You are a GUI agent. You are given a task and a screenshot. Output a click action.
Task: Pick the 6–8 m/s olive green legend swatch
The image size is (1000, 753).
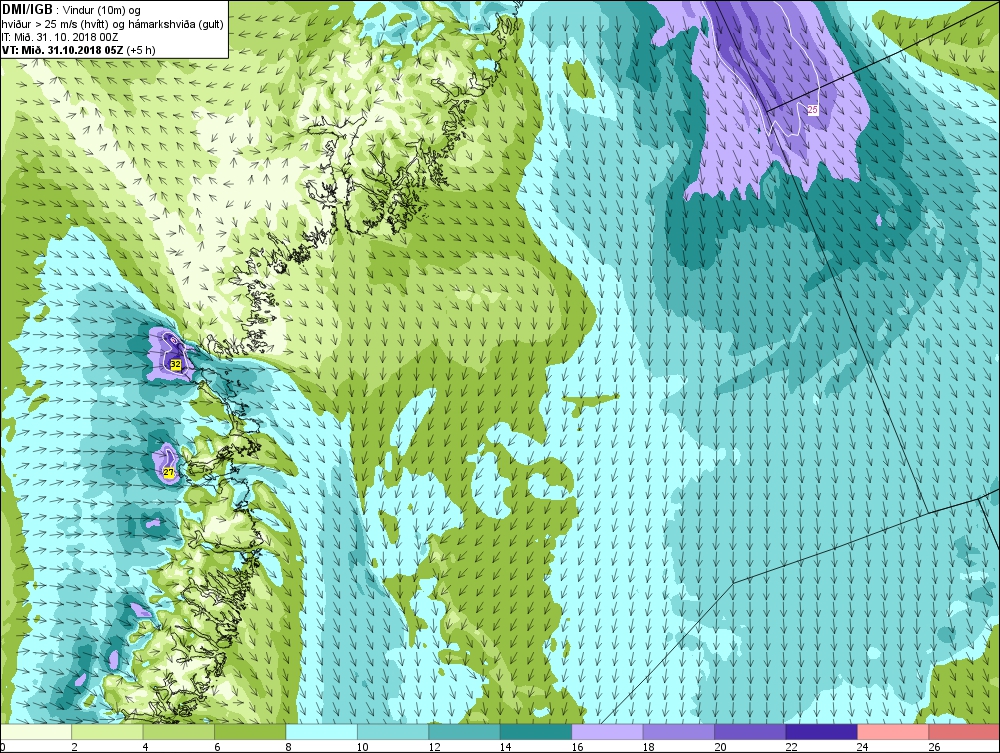pos(250,731)
